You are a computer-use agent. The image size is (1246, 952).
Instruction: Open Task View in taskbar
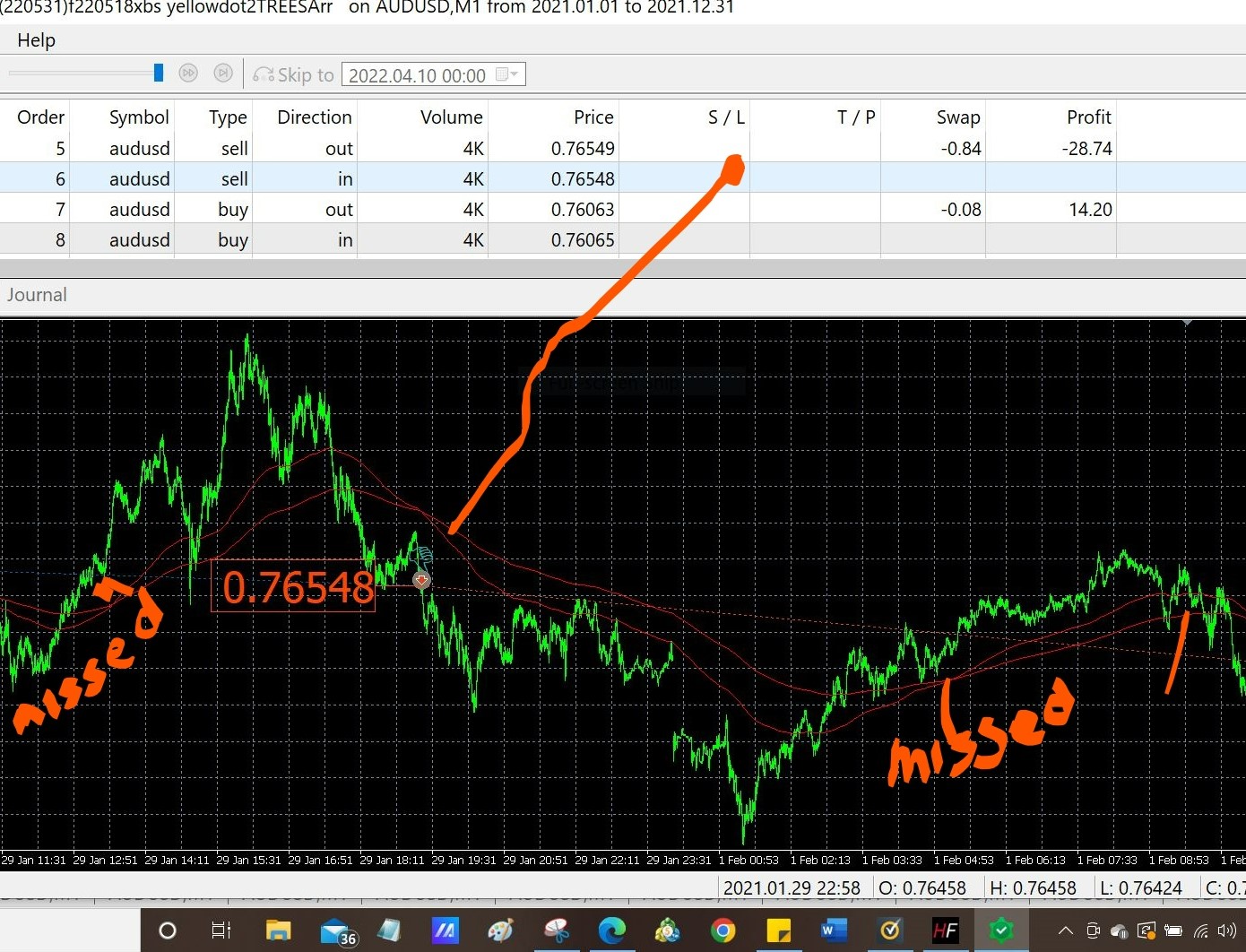221,930
